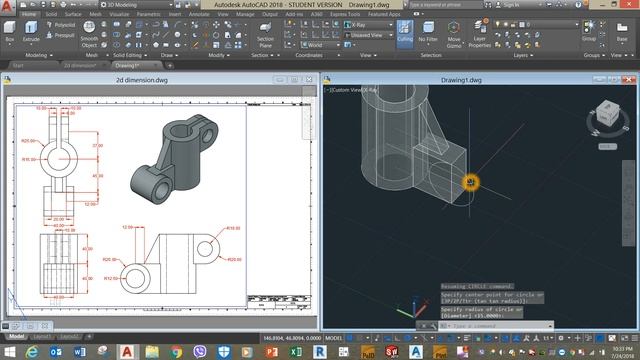Click the Presspull tool
640x360 pixels.
pos(60,36)
